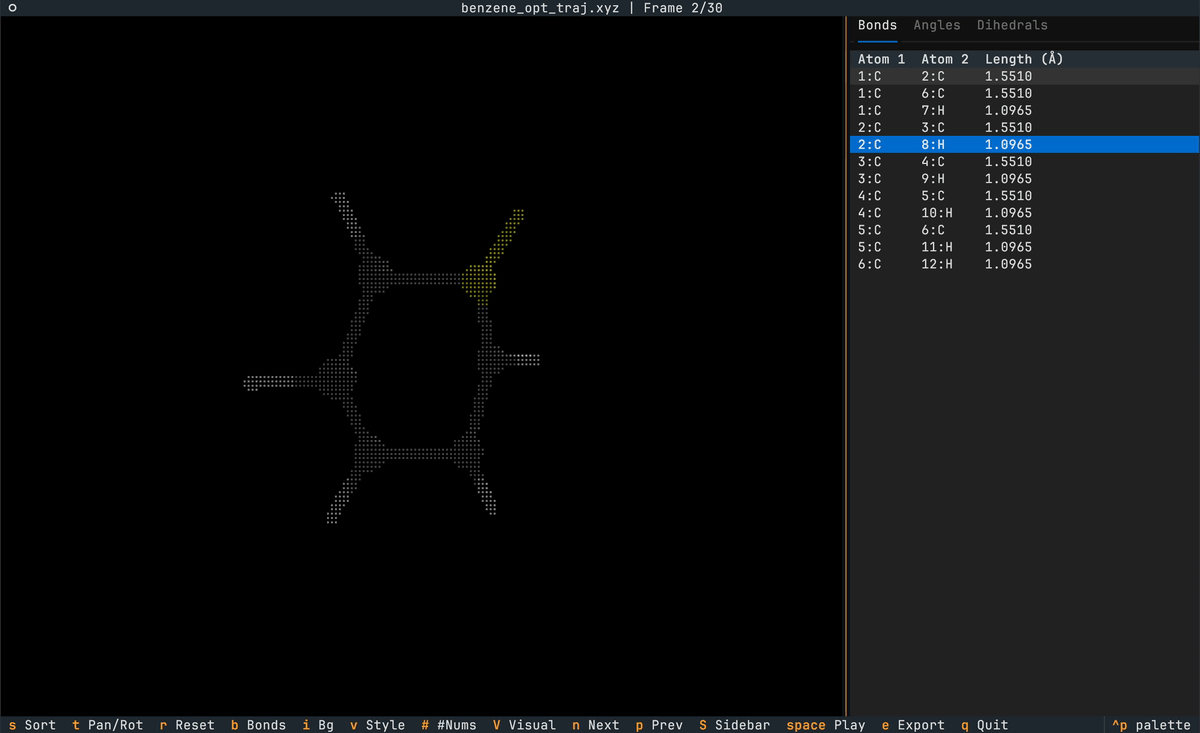Toggle Bonds display in footer

258,725
